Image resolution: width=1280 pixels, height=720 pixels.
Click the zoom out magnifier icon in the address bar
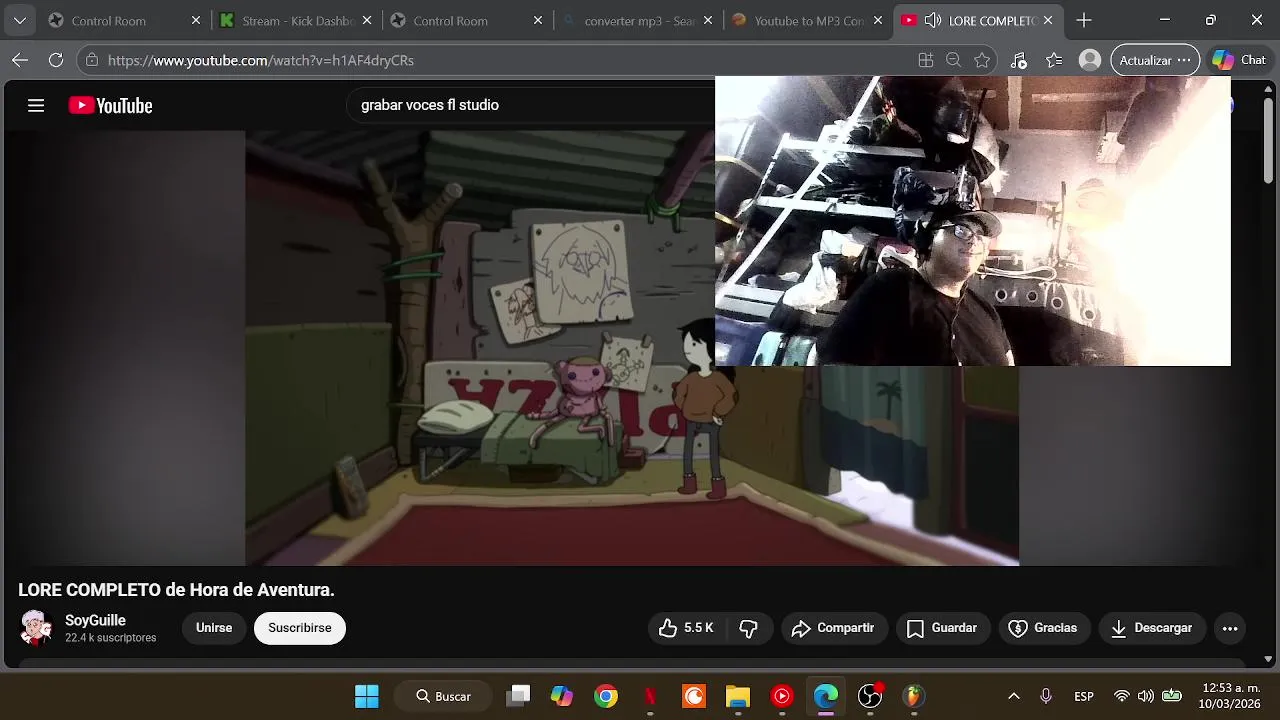(x=954, y=60)
